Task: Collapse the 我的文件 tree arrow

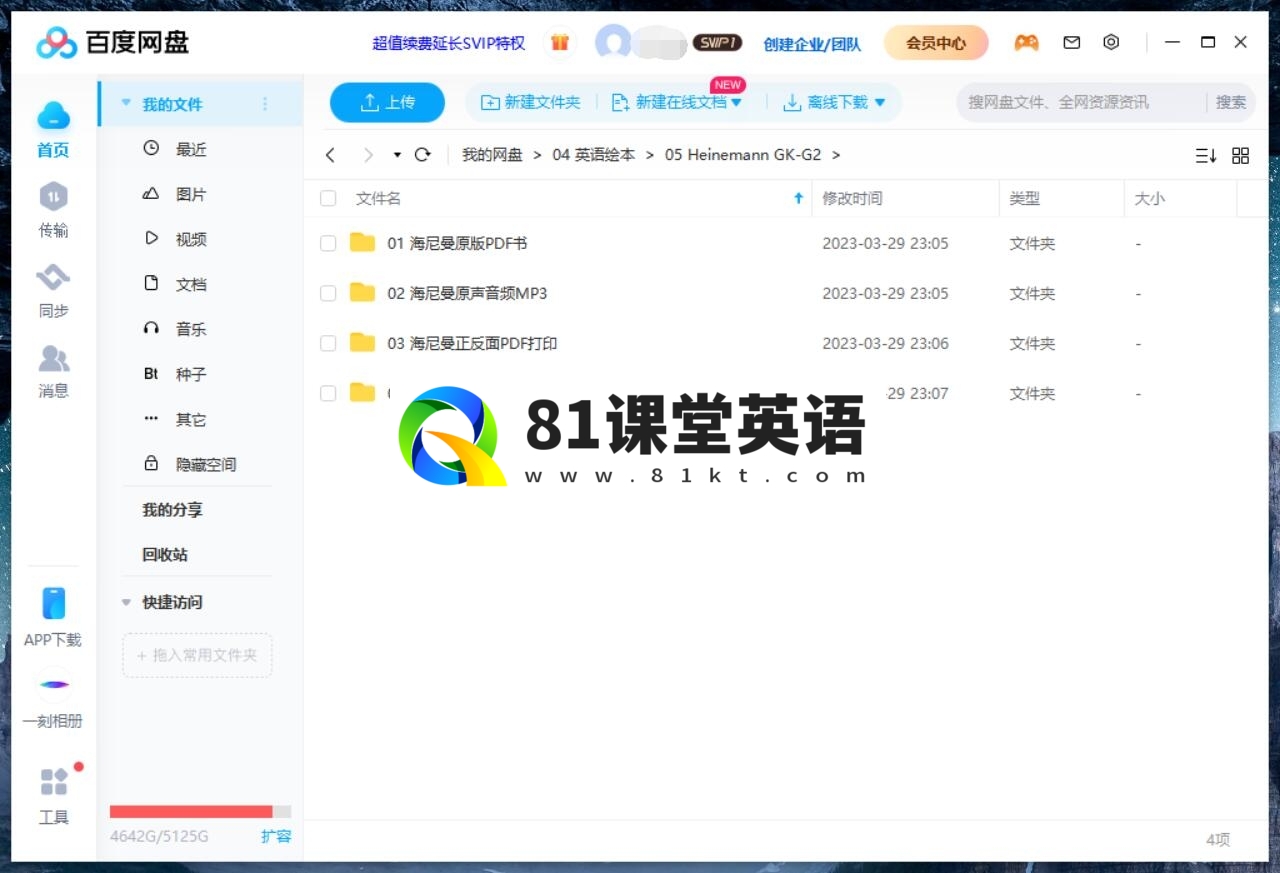Action: [126, 103]
